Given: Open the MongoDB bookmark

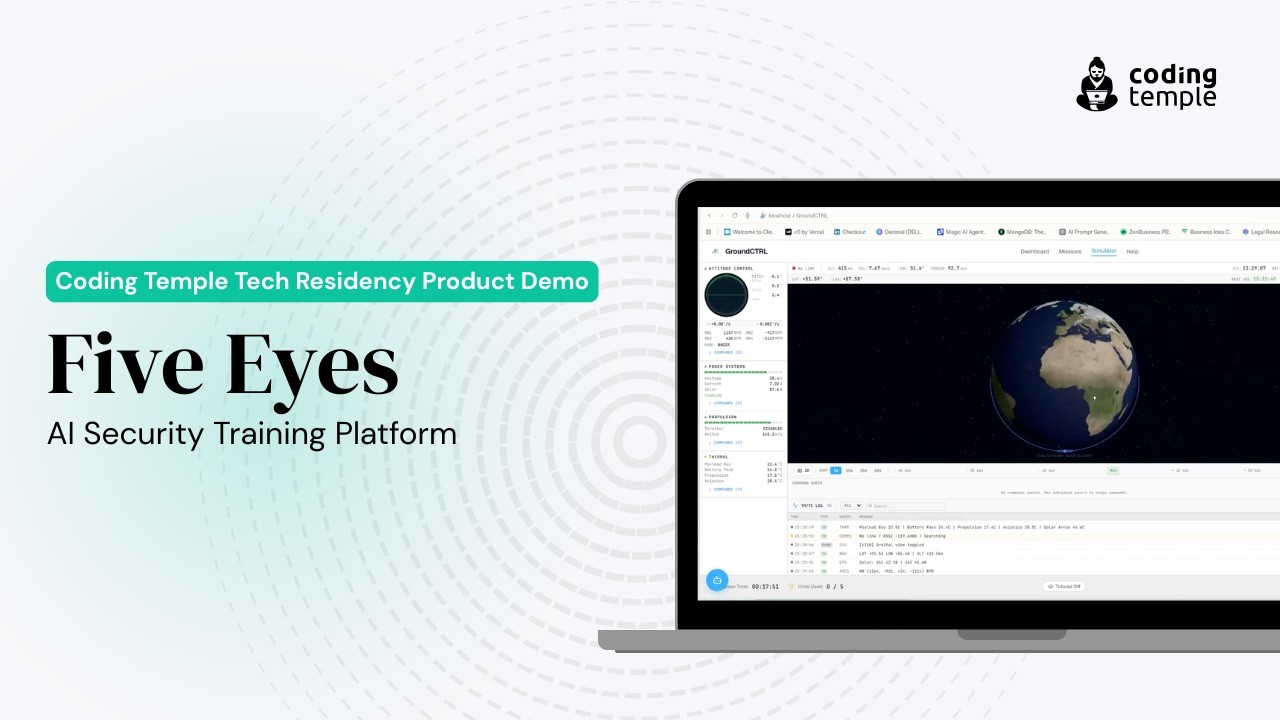Looking at the screenshot, I should 1023,232.
